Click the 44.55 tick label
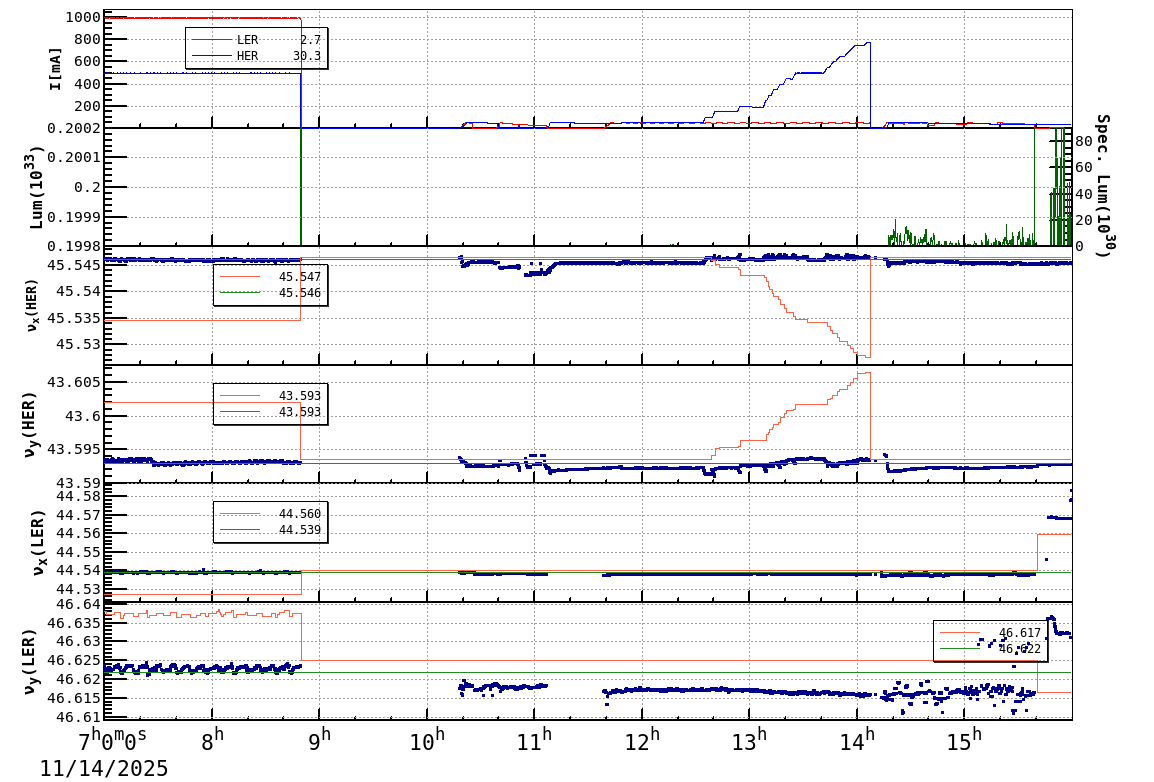This screenshot has width=1154, height=782. pos(79,552)
